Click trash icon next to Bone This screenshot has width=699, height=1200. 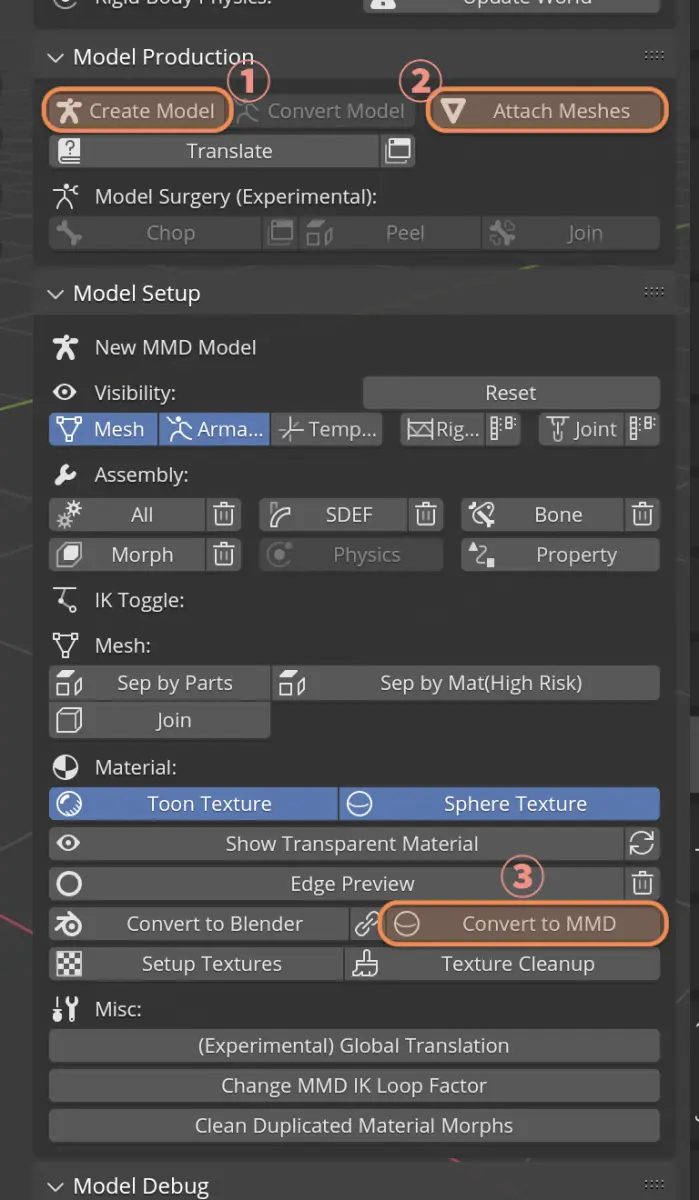(x=642, y=515)
